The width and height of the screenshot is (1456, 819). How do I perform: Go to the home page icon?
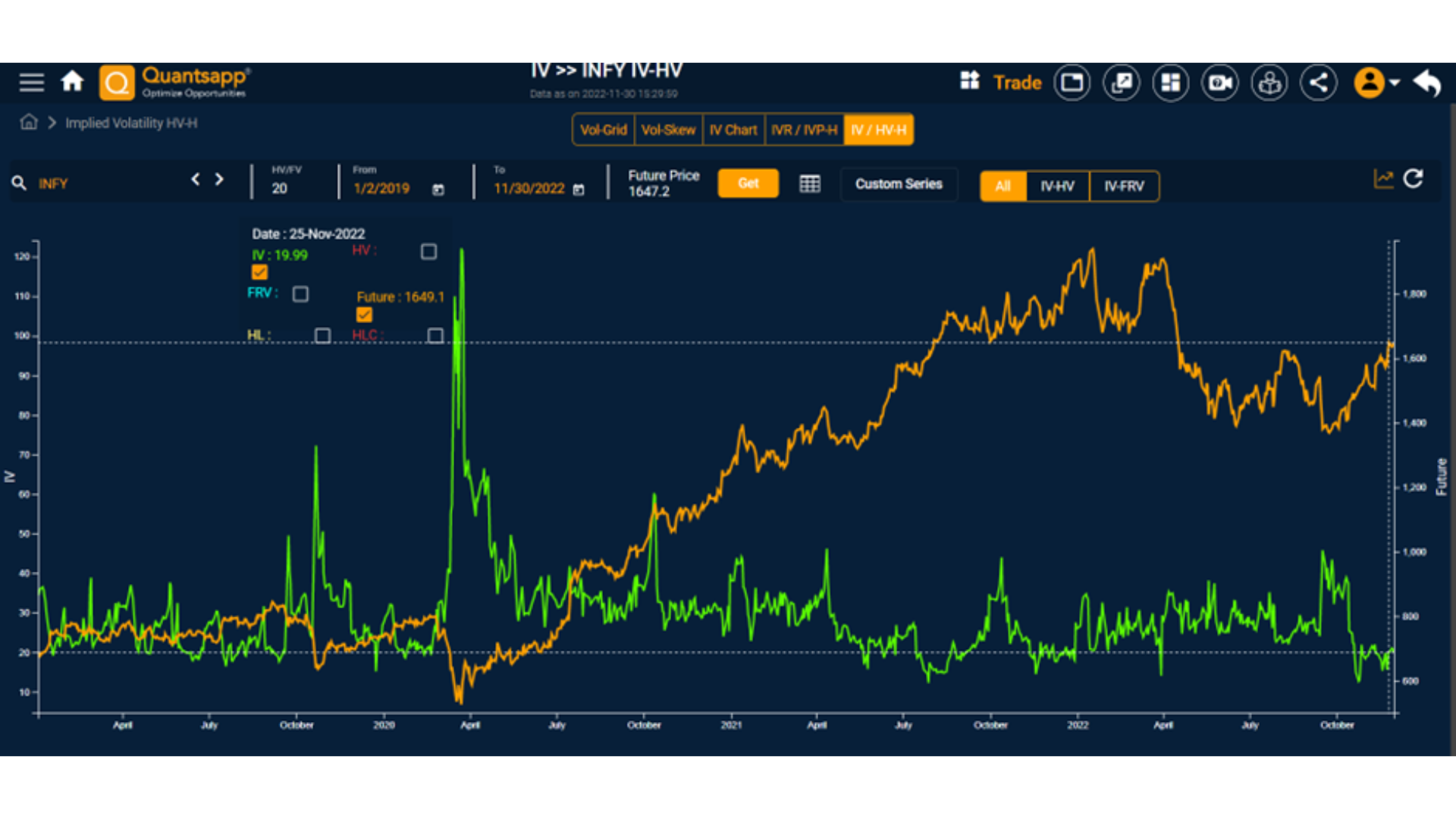[72, 81]
